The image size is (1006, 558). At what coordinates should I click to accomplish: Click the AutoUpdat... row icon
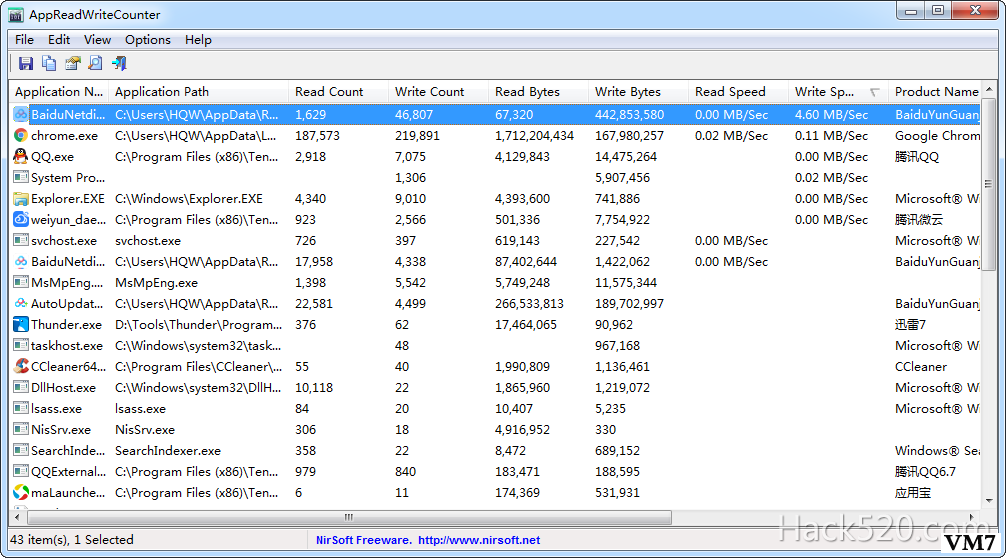pyautogui.click(x=21, y=303)
